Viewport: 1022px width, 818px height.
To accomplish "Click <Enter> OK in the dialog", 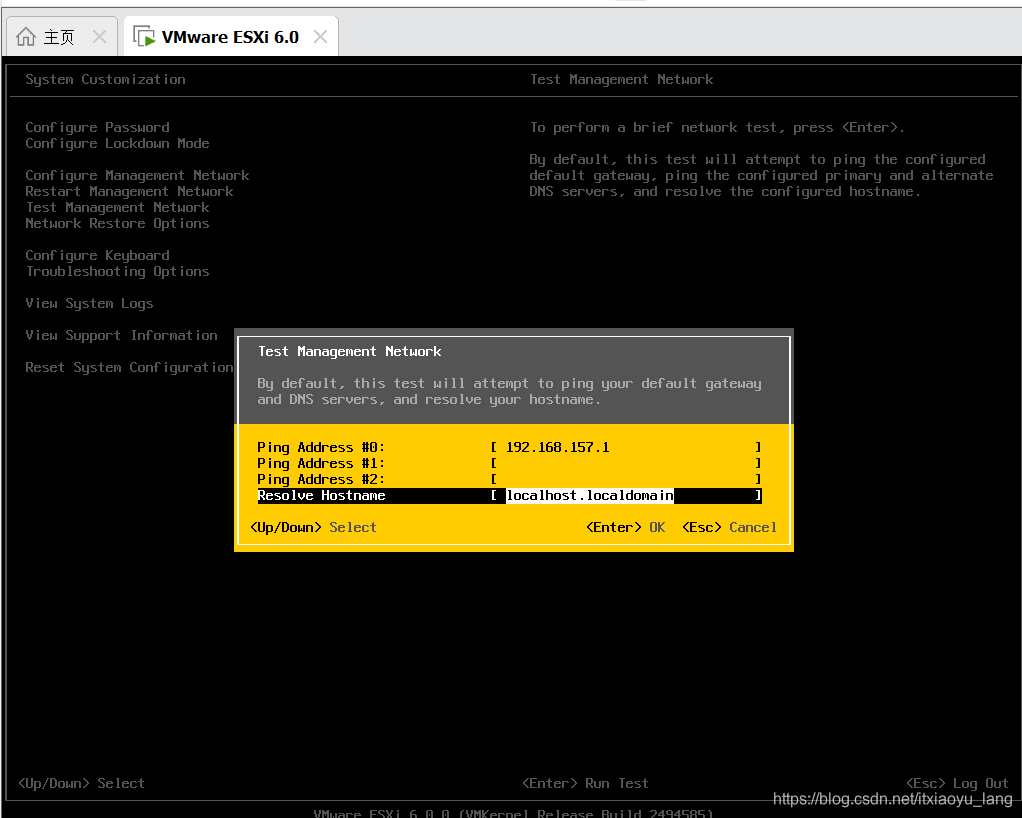I will (x=626, y=527).
